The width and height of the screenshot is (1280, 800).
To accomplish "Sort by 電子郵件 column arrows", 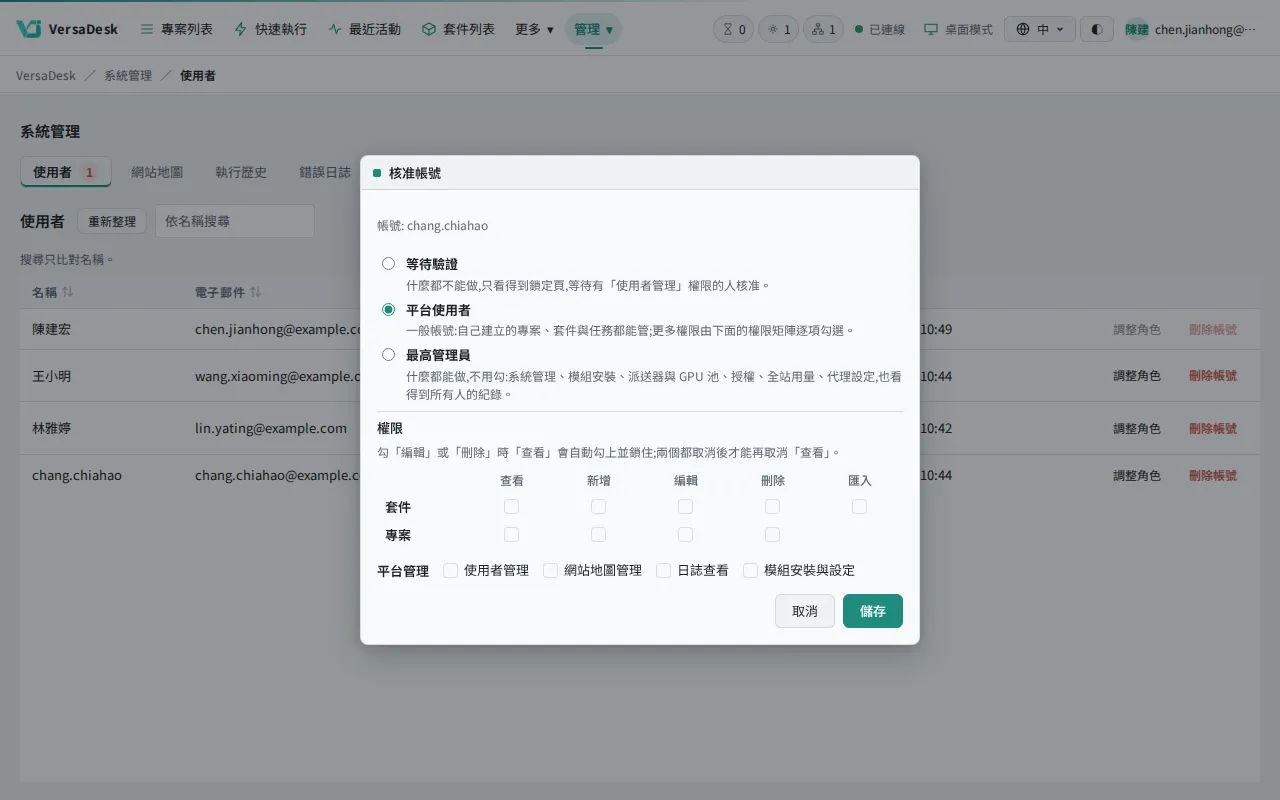I will pos(255,292).
